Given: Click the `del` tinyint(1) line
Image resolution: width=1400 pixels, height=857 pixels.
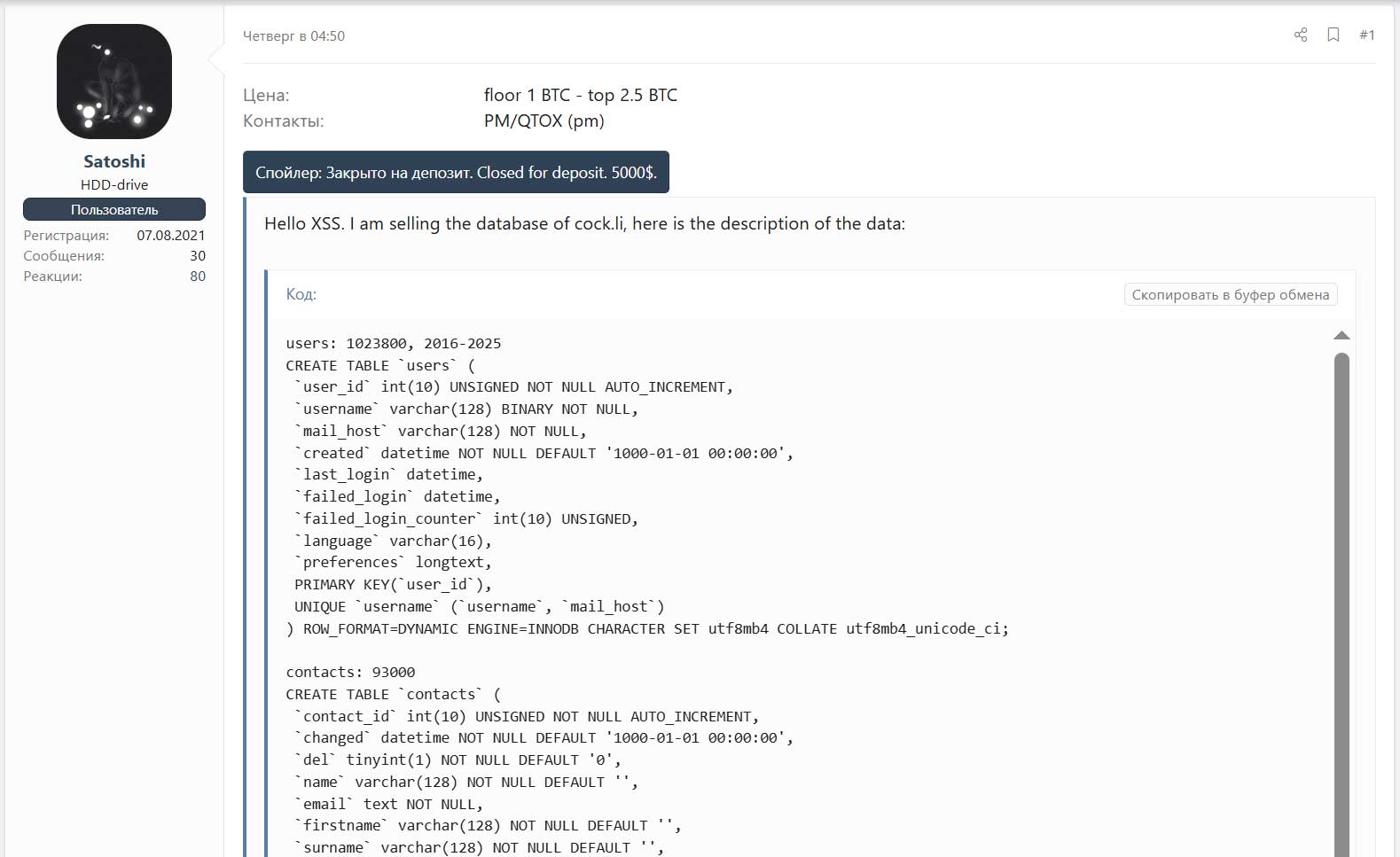Looking at the screenshot, I should coord(458,760).
